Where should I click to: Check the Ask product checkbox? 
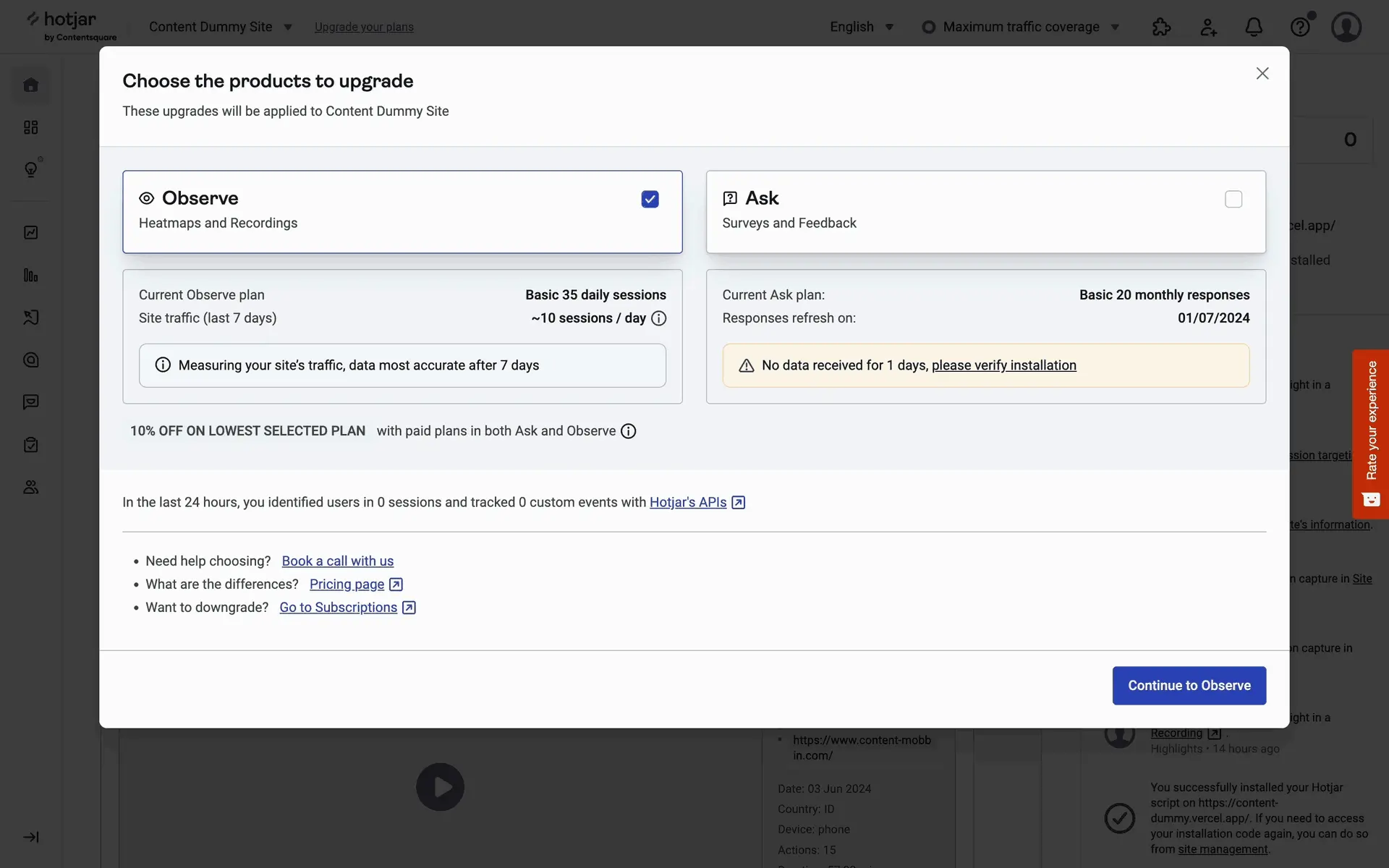[x=1233, y=199]
